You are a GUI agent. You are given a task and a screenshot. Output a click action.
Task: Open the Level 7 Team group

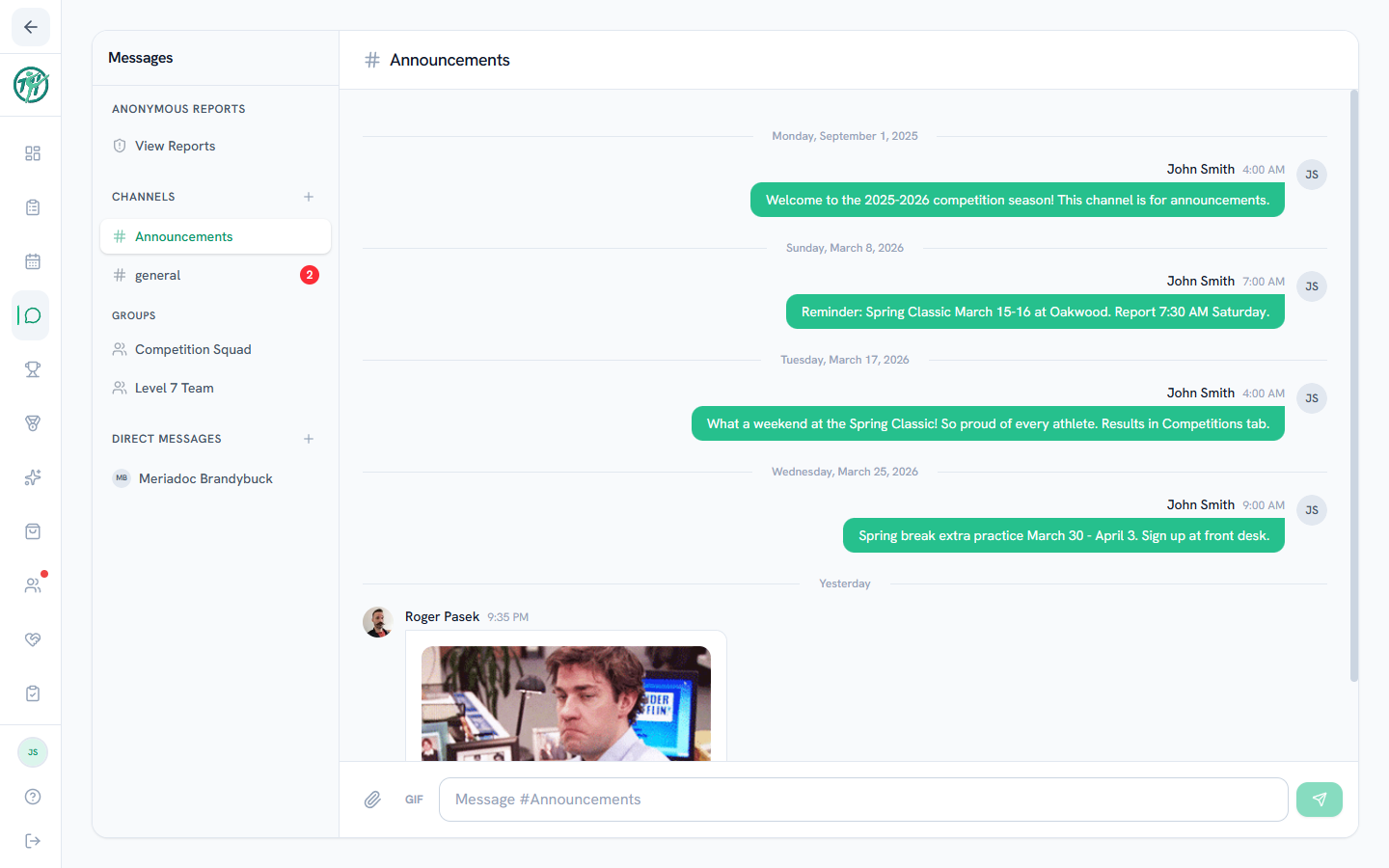pyautogui.click(x=215, y=388)
